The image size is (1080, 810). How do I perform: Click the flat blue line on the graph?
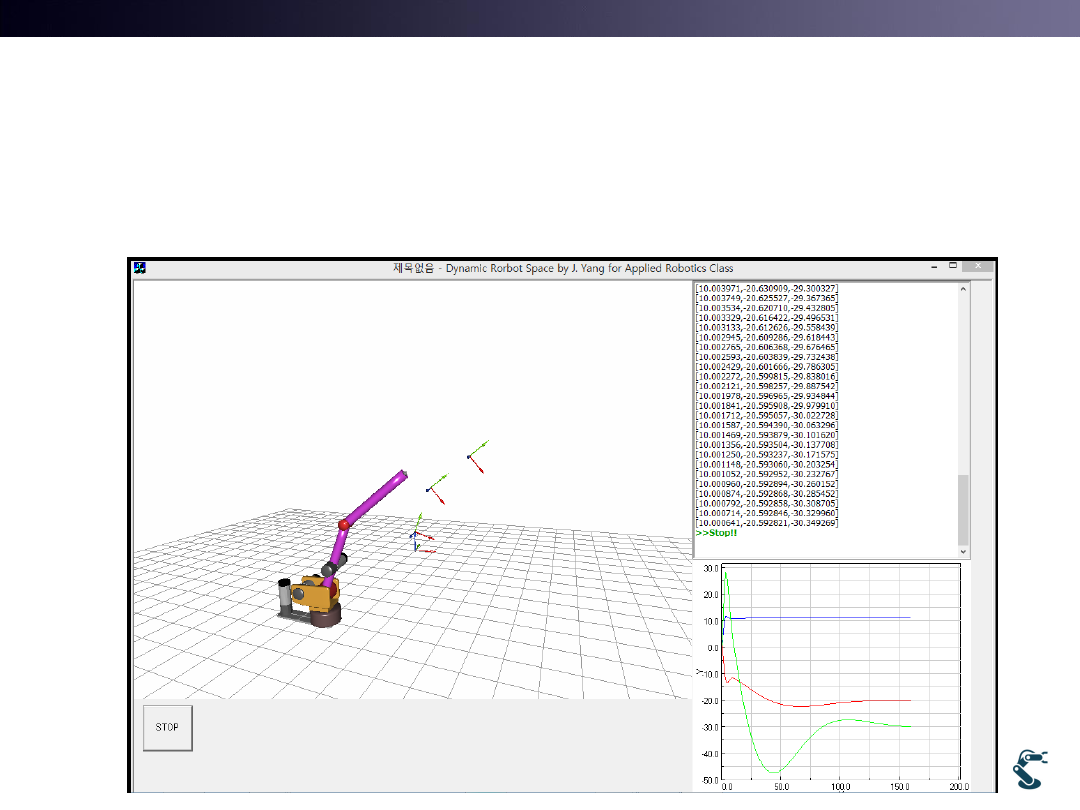tap(830, 618)
